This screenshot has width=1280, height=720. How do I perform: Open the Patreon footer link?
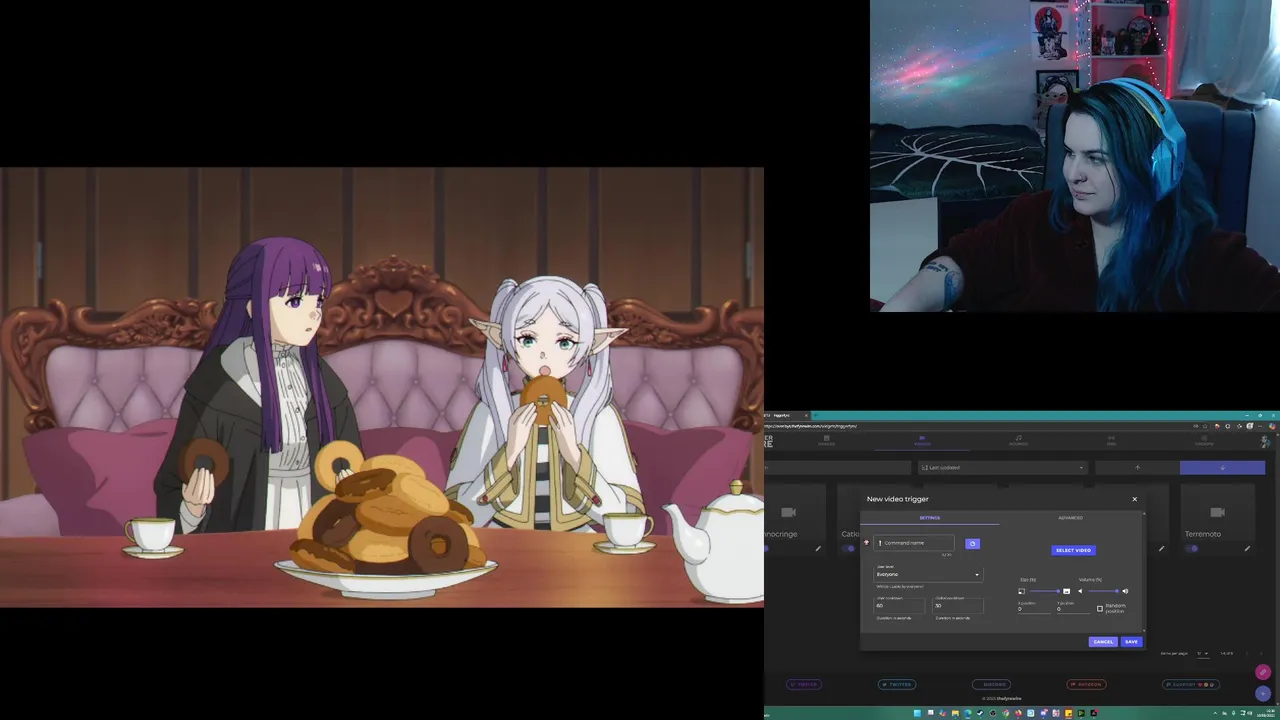(x=1087, y=684)
